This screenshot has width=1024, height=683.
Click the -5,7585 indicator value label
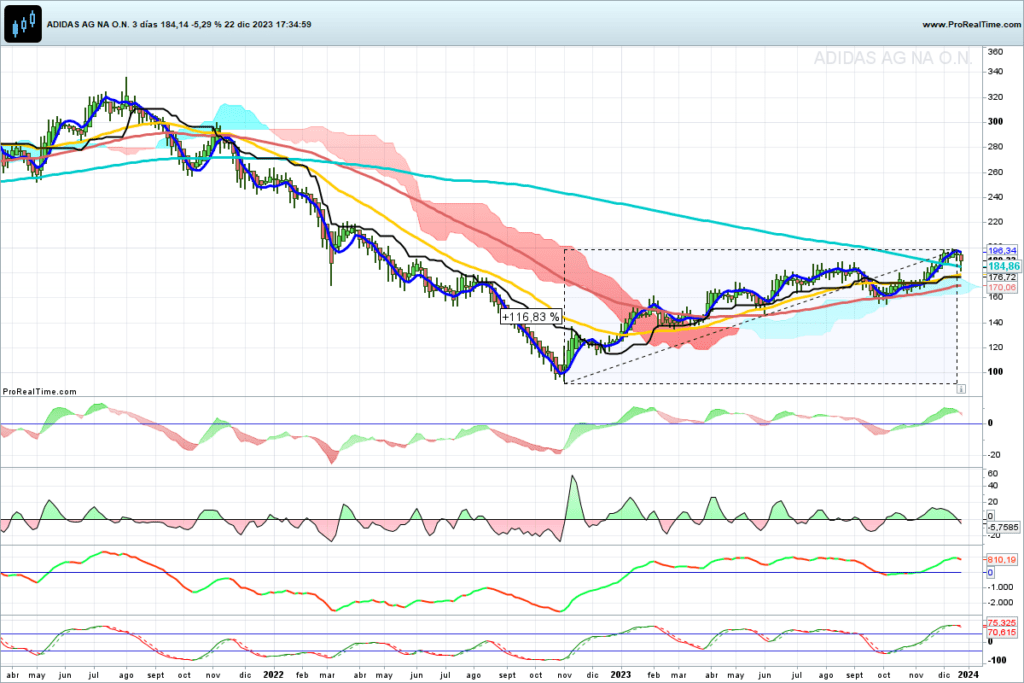coord(1002,527)
